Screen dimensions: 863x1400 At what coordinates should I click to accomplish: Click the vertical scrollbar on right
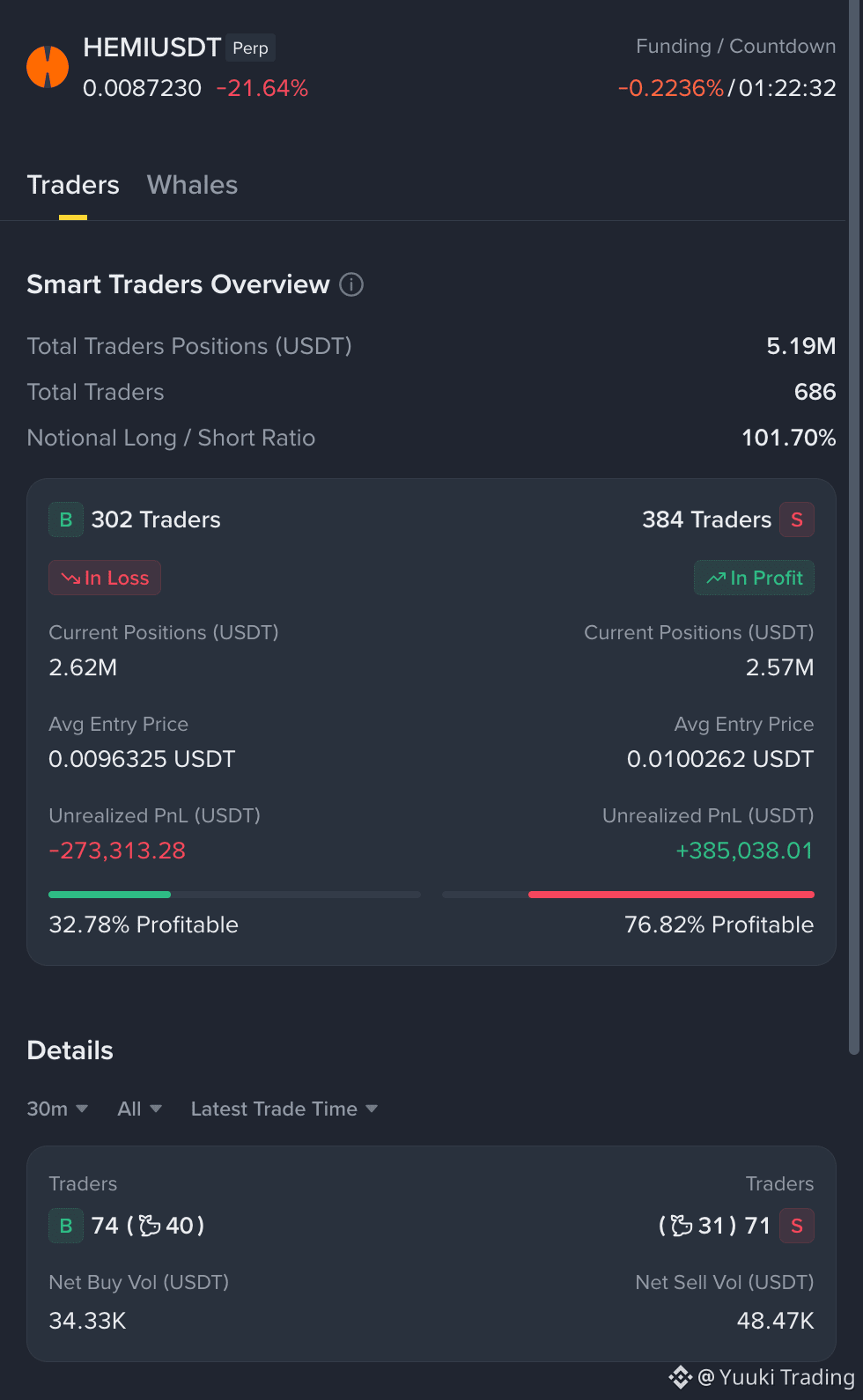click(x=853, y=528)
